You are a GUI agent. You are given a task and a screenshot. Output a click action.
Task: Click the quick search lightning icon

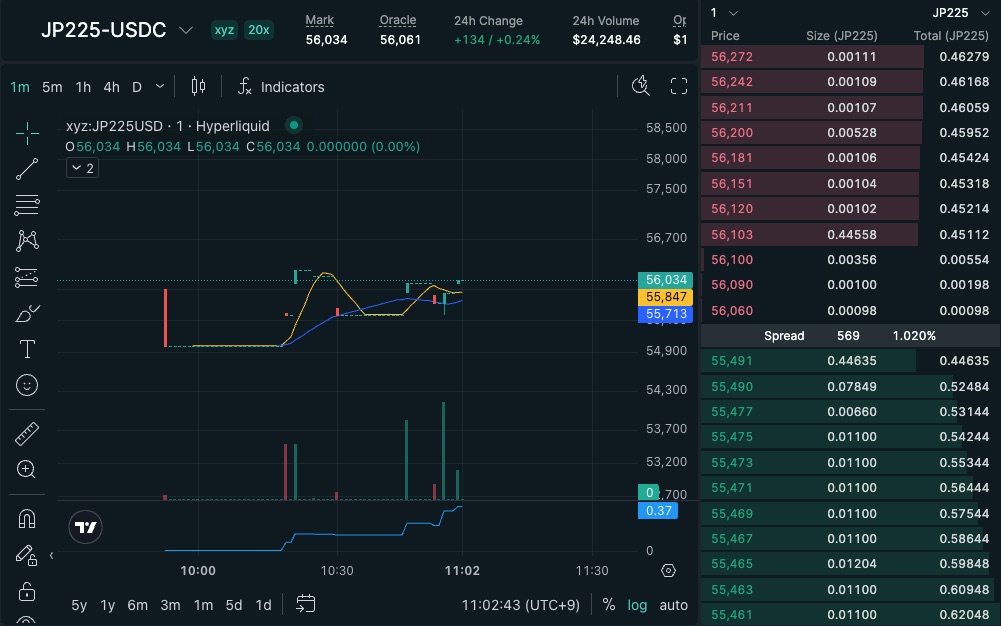(640, 86)
